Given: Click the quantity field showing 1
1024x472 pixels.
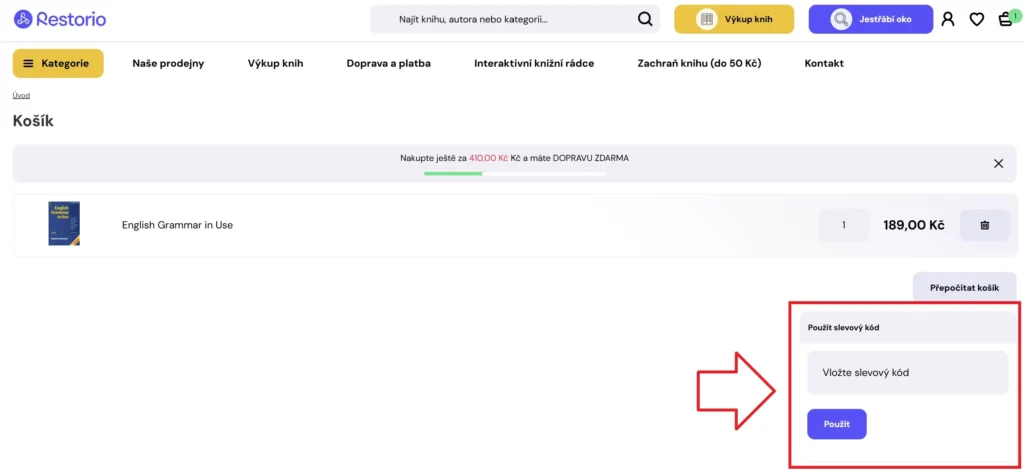Looking at the screenshot, I should coord(843,225).
